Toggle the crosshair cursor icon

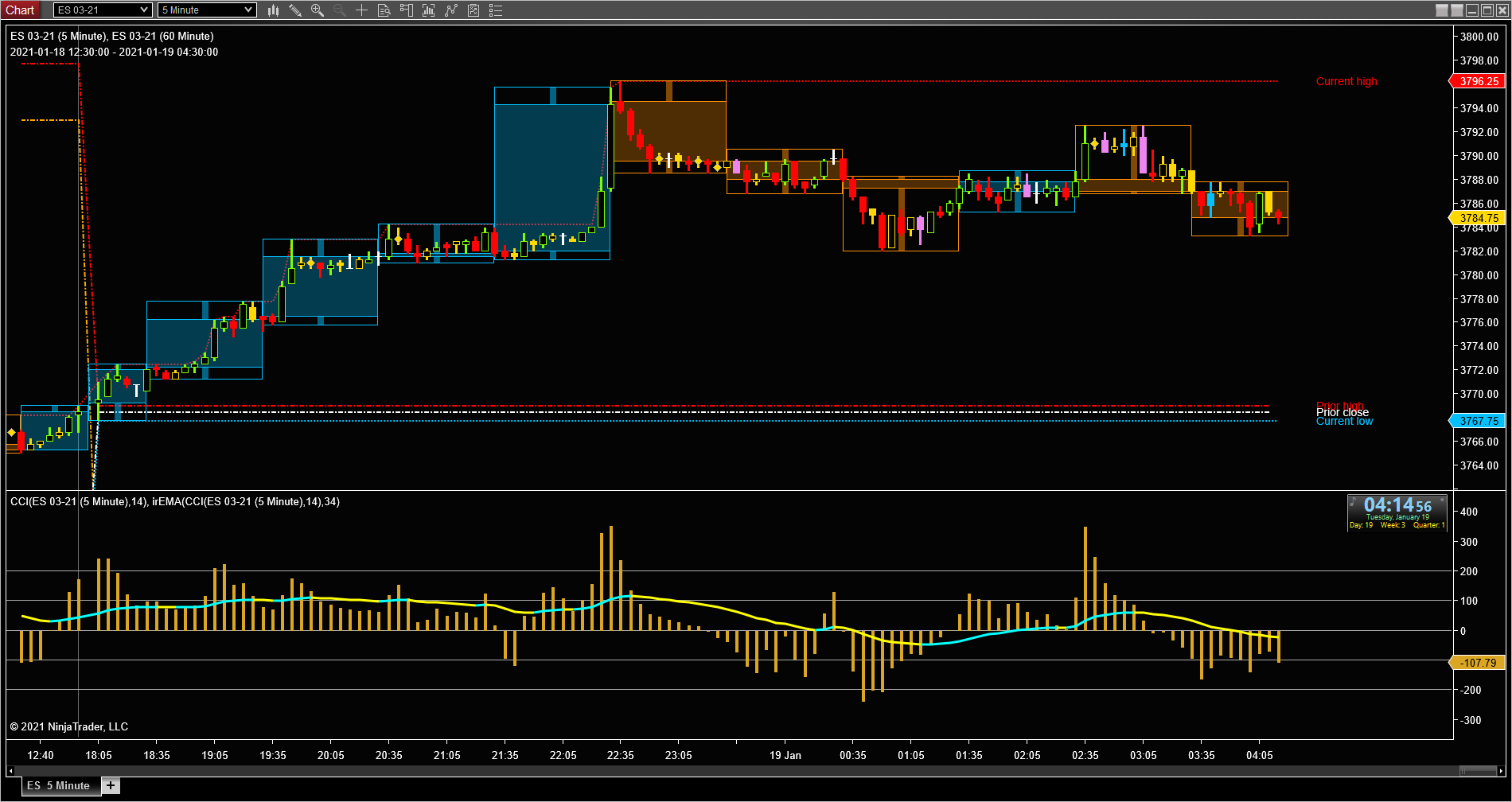point(362,10)
